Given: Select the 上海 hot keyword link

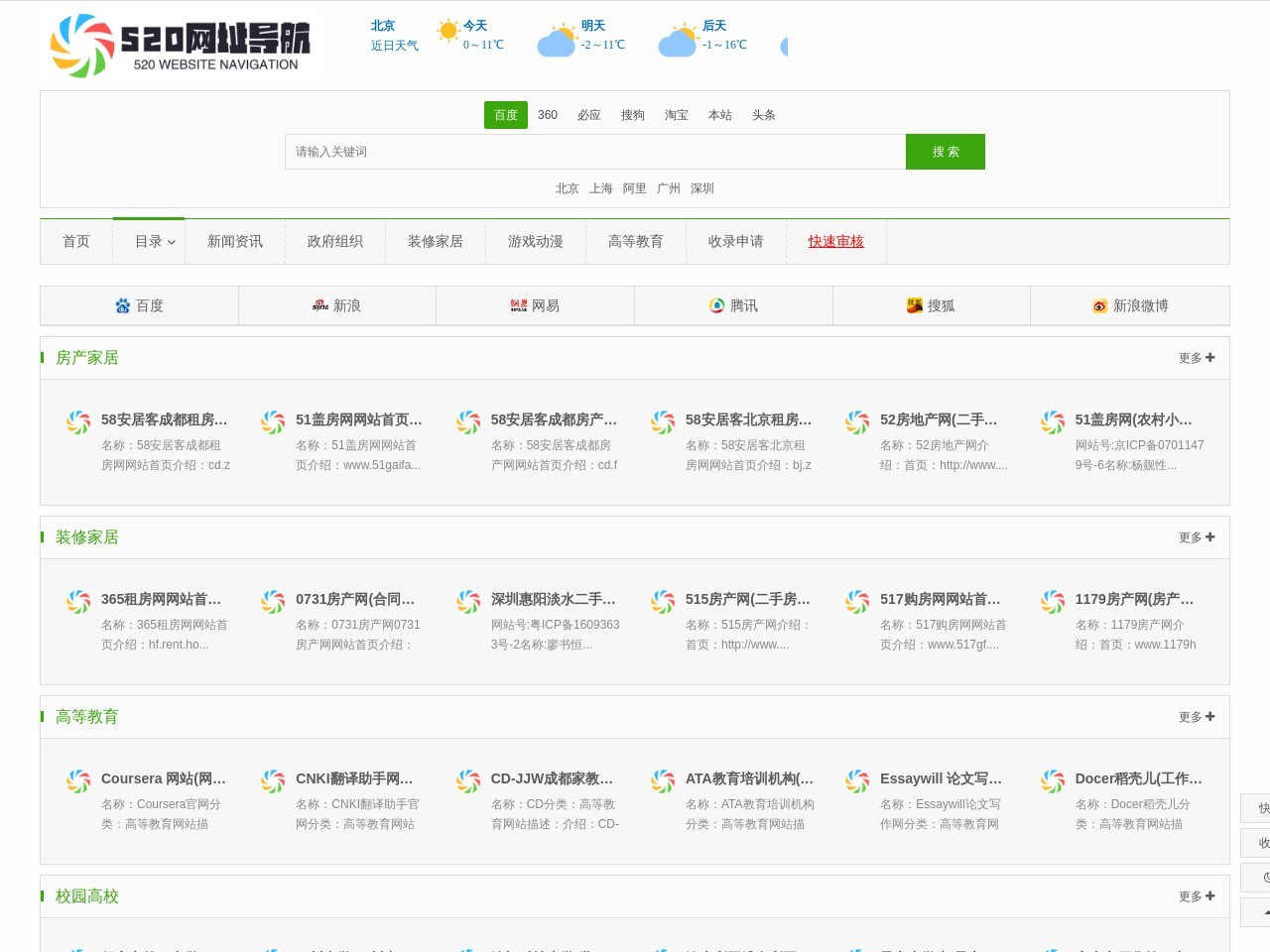Looking at the screenshot, I should tap(601, 188).
